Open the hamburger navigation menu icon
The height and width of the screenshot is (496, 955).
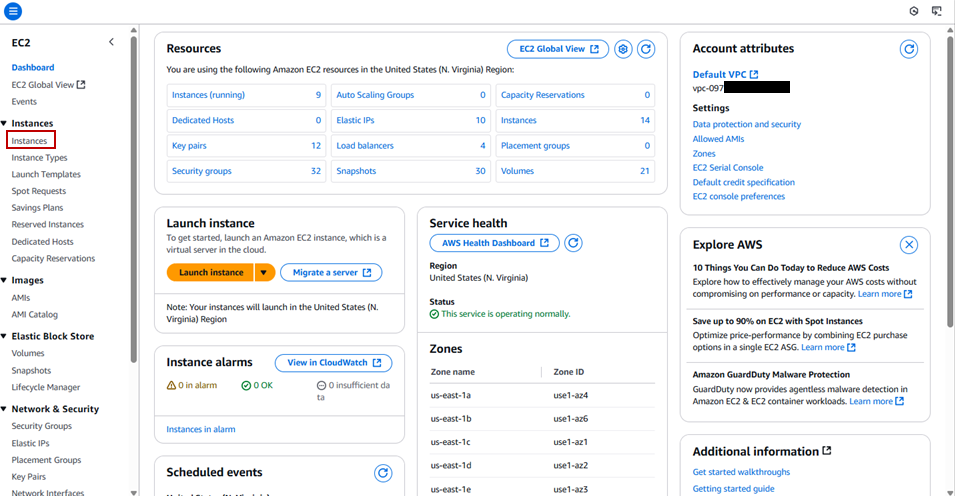click(13, 11)
